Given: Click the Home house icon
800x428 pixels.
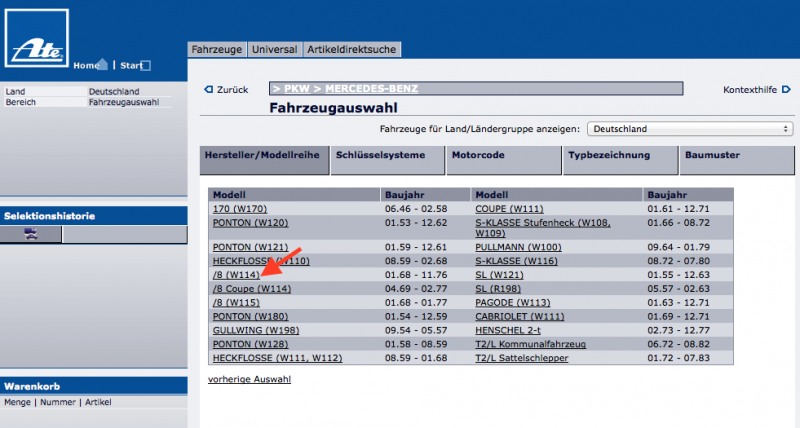Looking at the screenshot, I should tap(102, 65).
